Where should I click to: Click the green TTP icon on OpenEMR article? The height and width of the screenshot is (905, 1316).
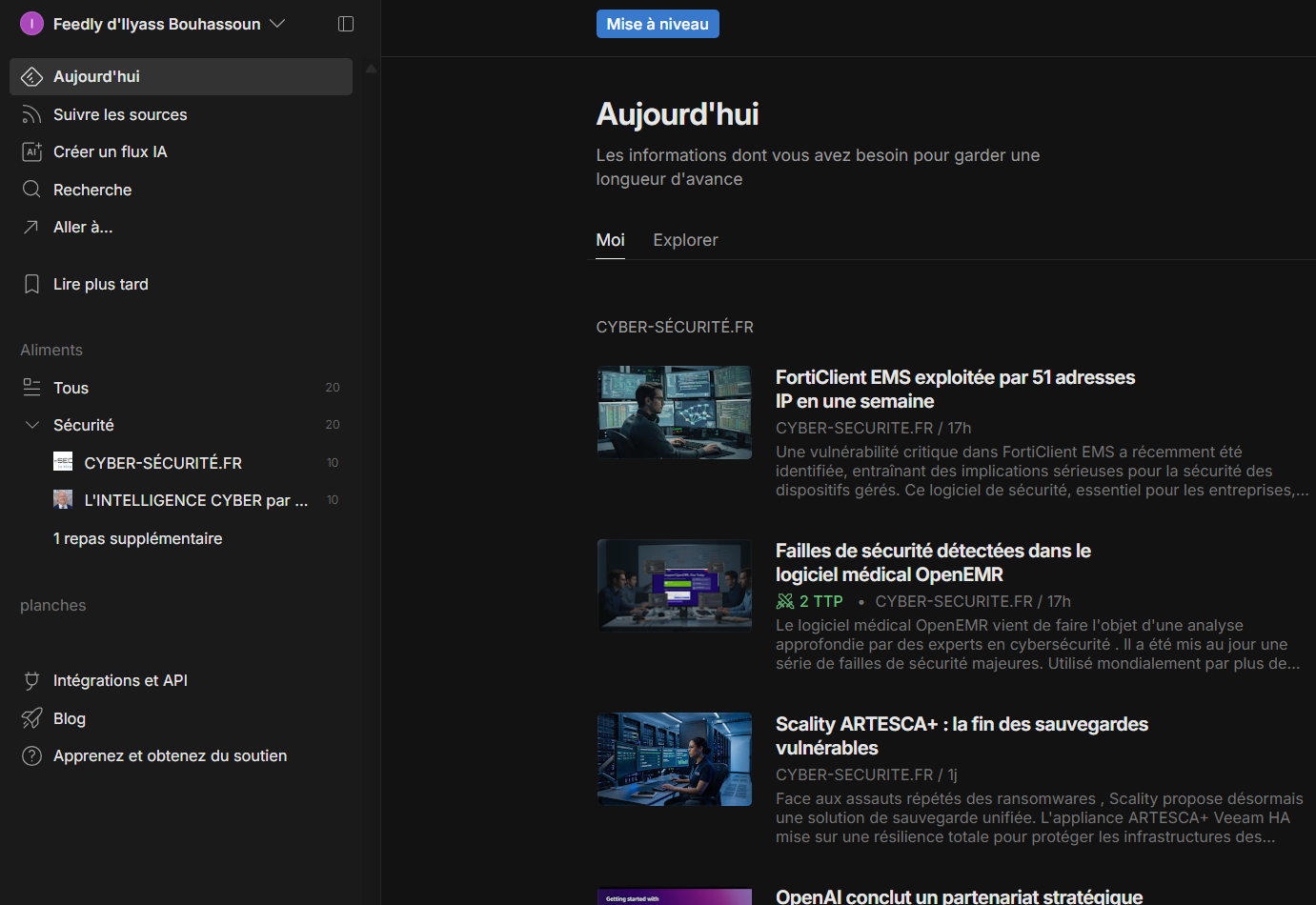tap(785, 601)
